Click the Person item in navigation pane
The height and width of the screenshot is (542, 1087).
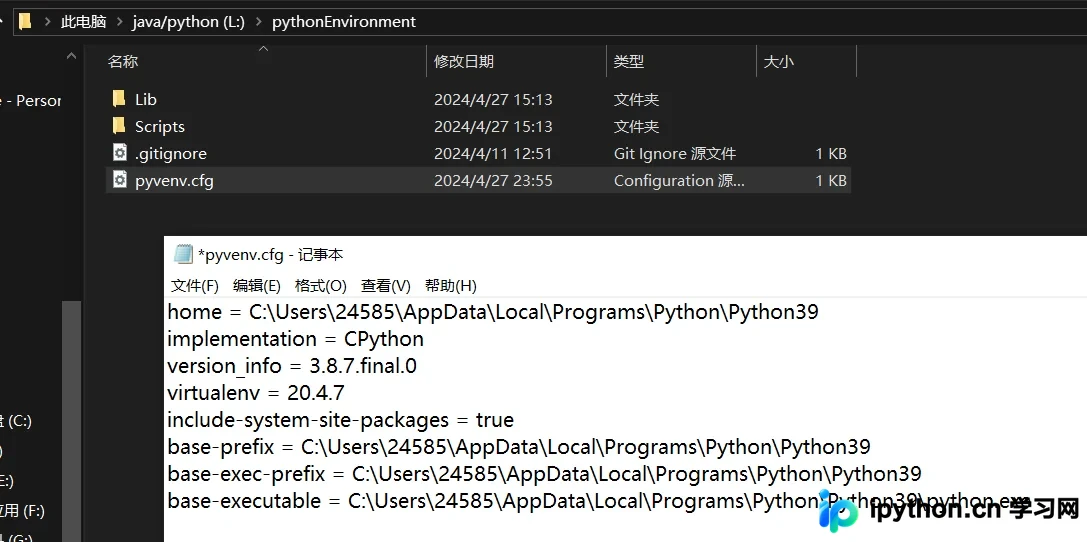tap(31, 100)
